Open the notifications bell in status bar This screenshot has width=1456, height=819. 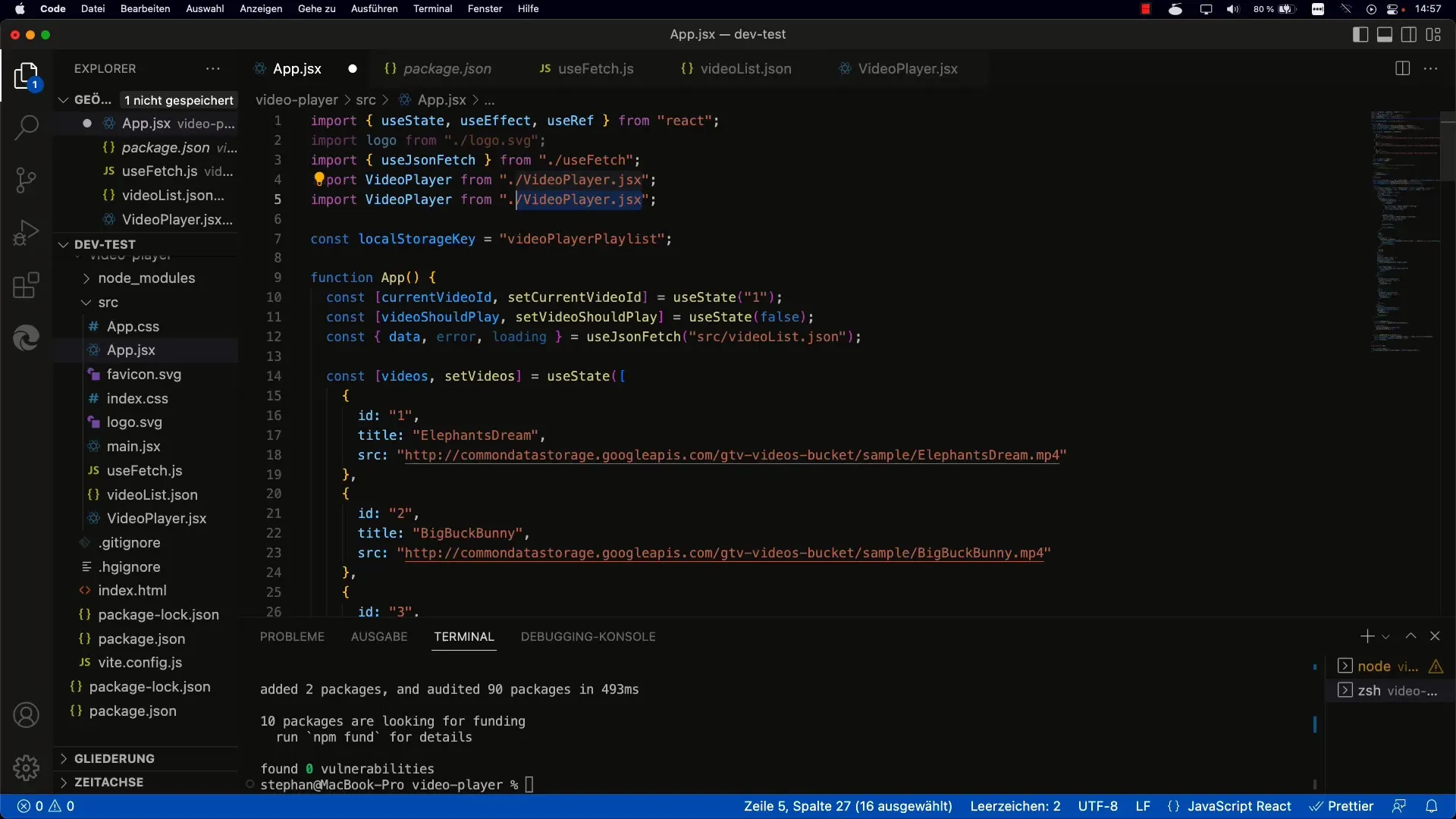point(1432,806)
